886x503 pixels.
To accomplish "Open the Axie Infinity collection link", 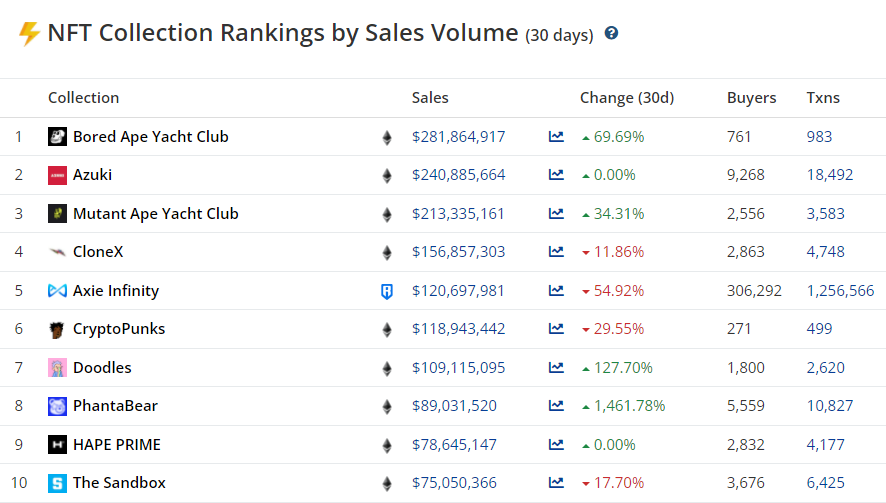I will pyautogui.click(x=116, y=291).
